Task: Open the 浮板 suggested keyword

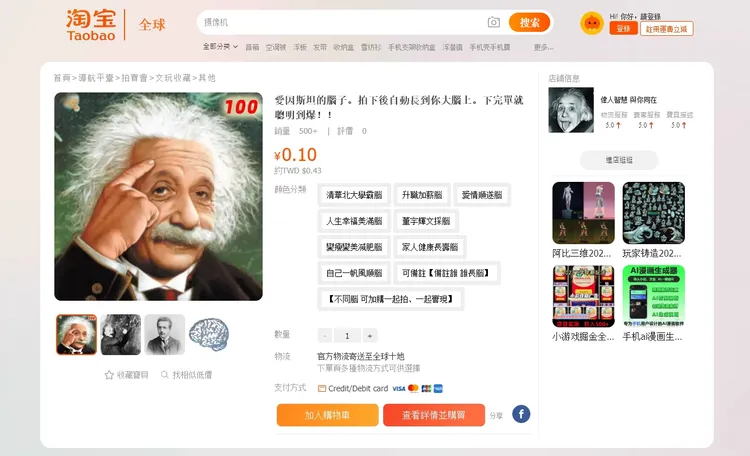Action: [x=300, y=47]
